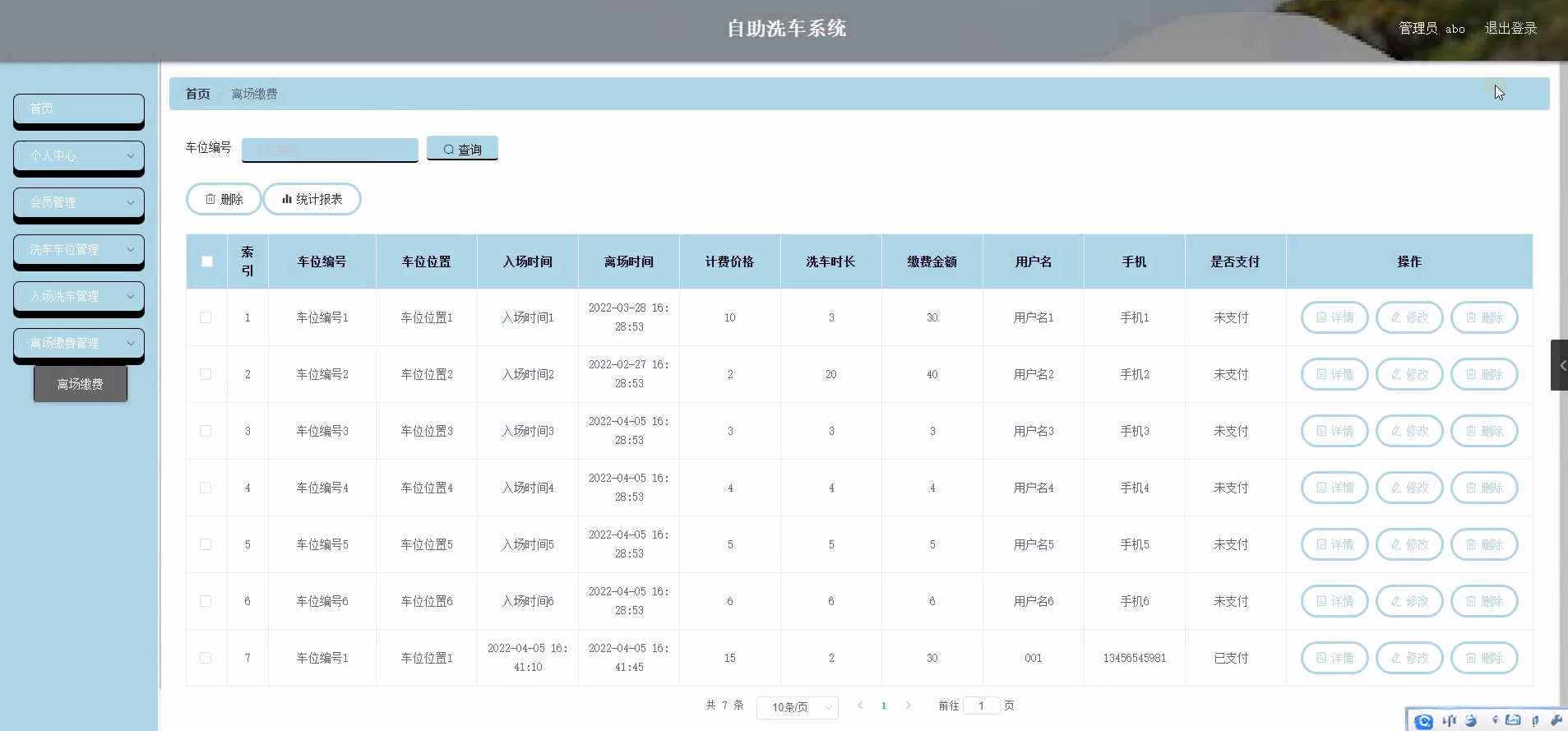Expand the 个人中心 sidebar menu

pos(79,156)
